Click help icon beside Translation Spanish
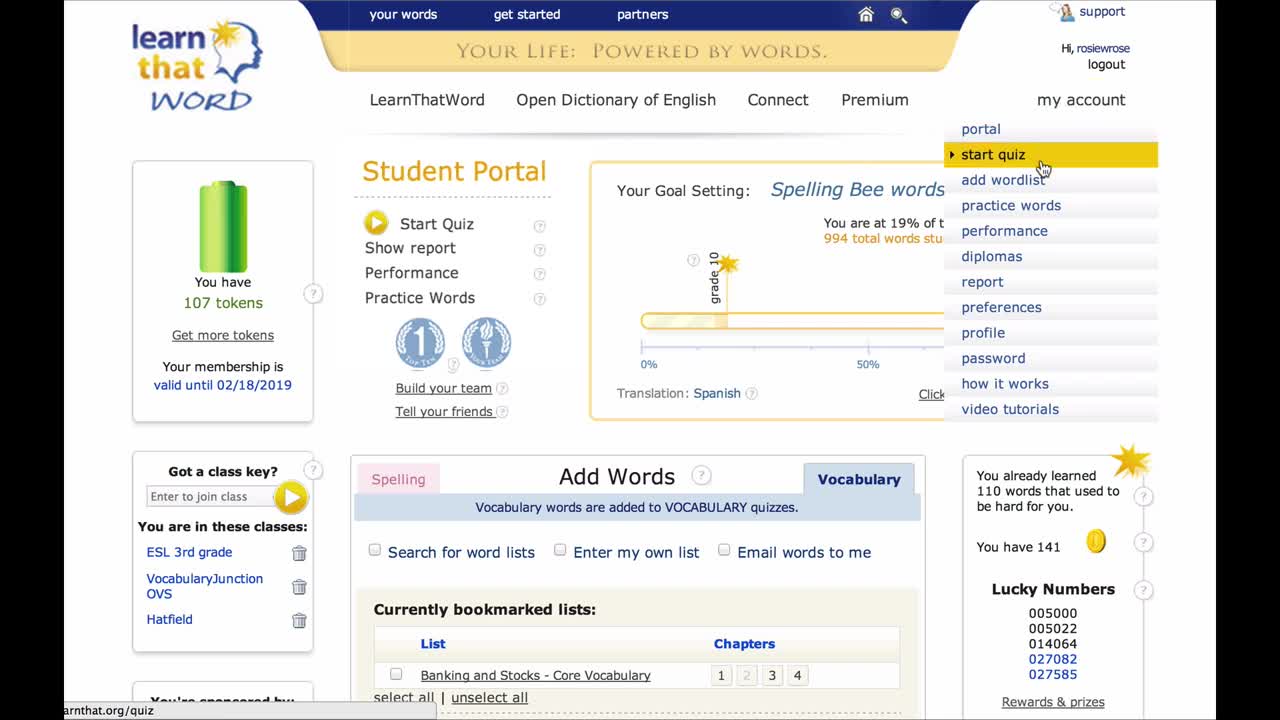Screen dimensions: 1280x720 coord(751,394)
